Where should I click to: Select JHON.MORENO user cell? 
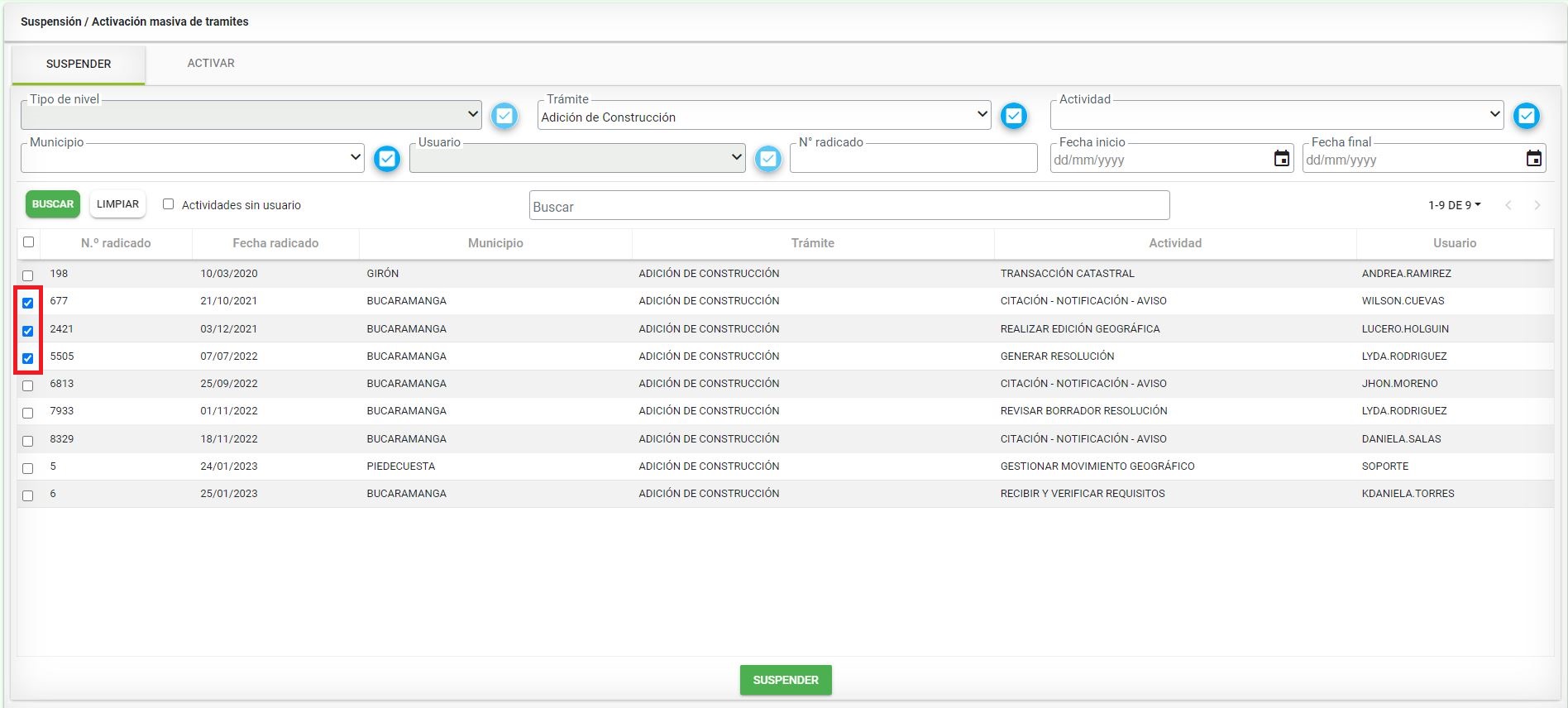tap(1400, 384)
